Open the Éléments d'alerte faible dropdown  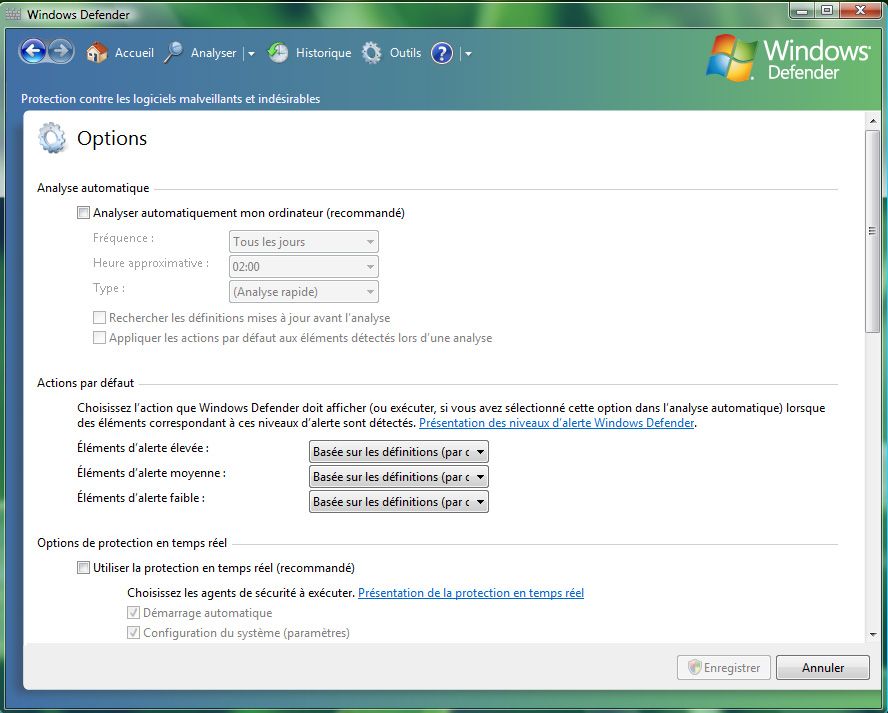[399, 502]
